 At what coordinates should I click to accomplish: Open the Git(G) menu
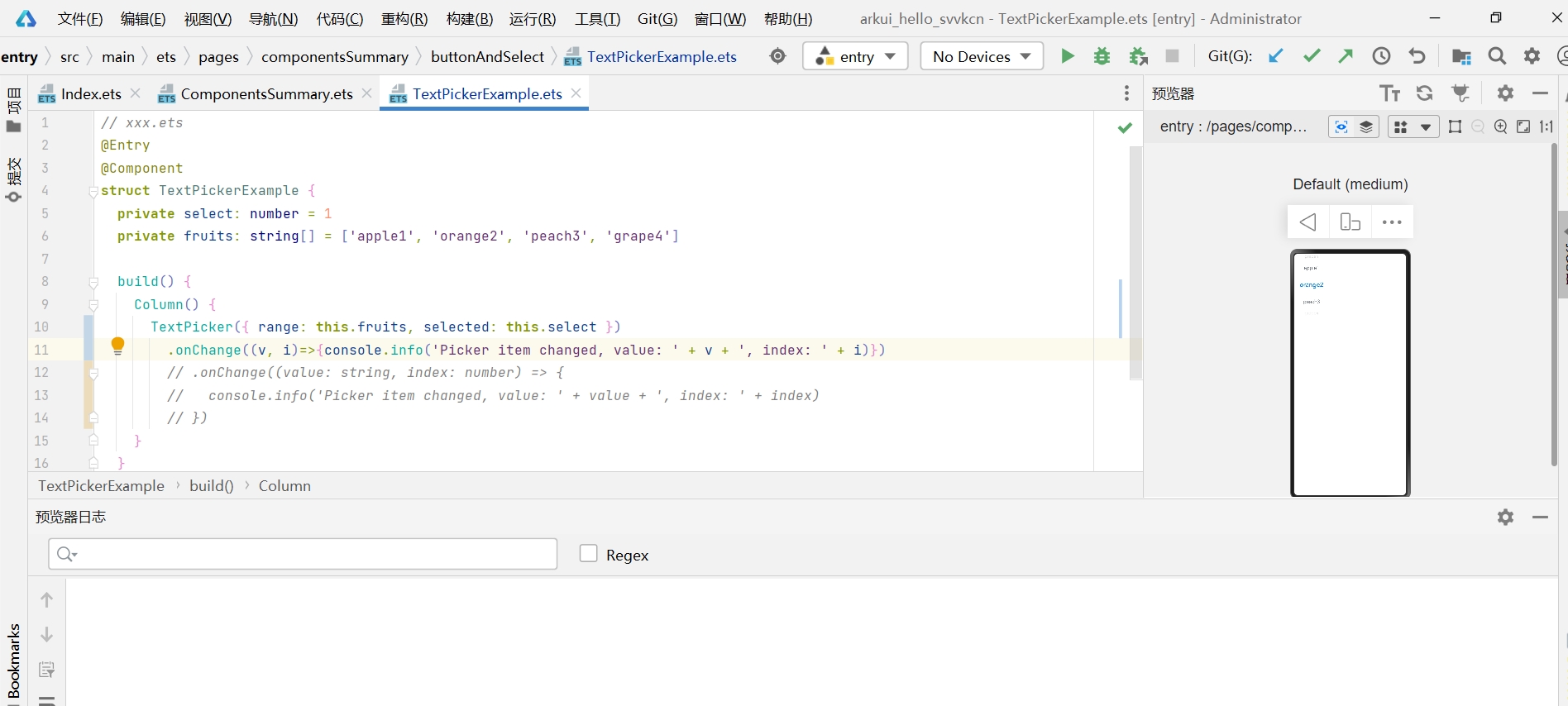click(657, 19)
